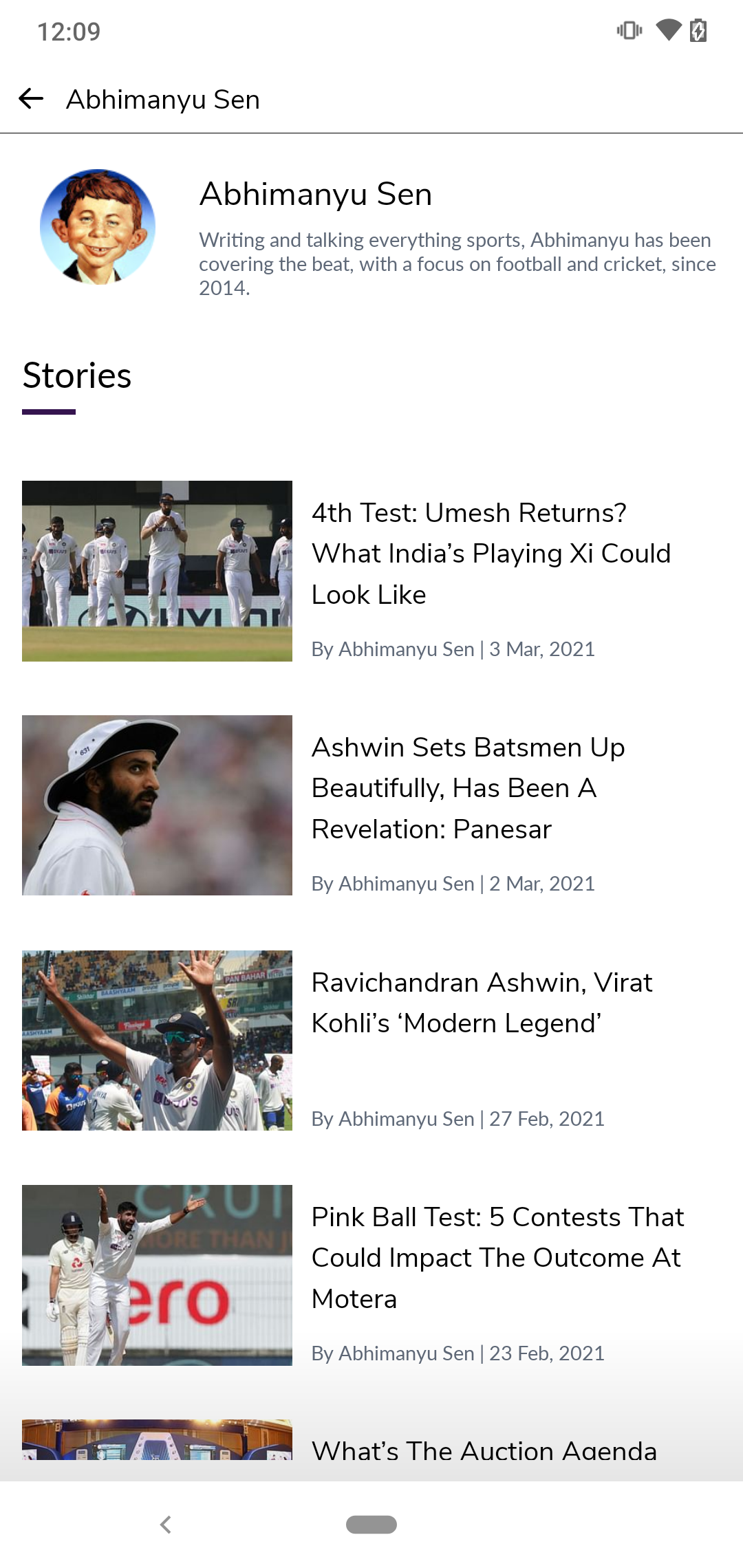
Task: Tap the auction stage thumbnail at bottom
Action: coord(157,1439)
